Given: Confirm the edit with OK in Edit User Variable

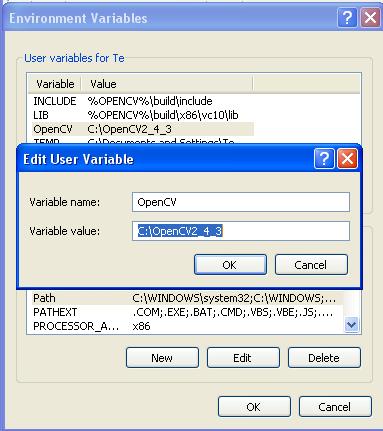Looking at the screenshot, I should point(230,265).
